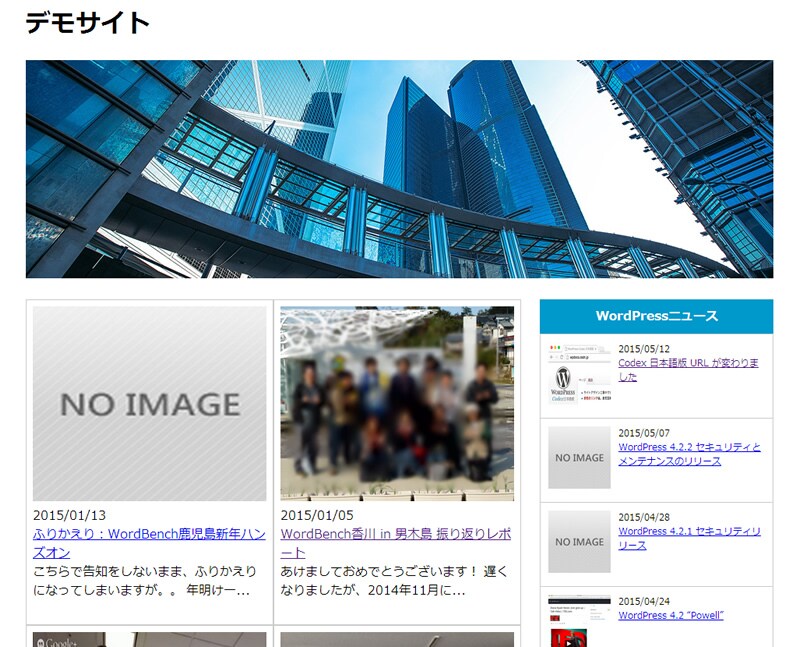Click the thumbnail beside the WordPress 4.2 Powell item
The image size is (800, 647).
[580, 621]
